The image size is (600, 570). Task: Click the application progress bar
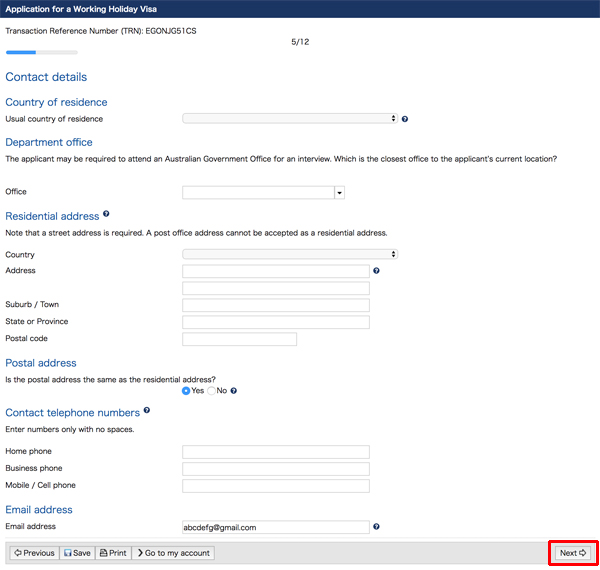[42, 52]
